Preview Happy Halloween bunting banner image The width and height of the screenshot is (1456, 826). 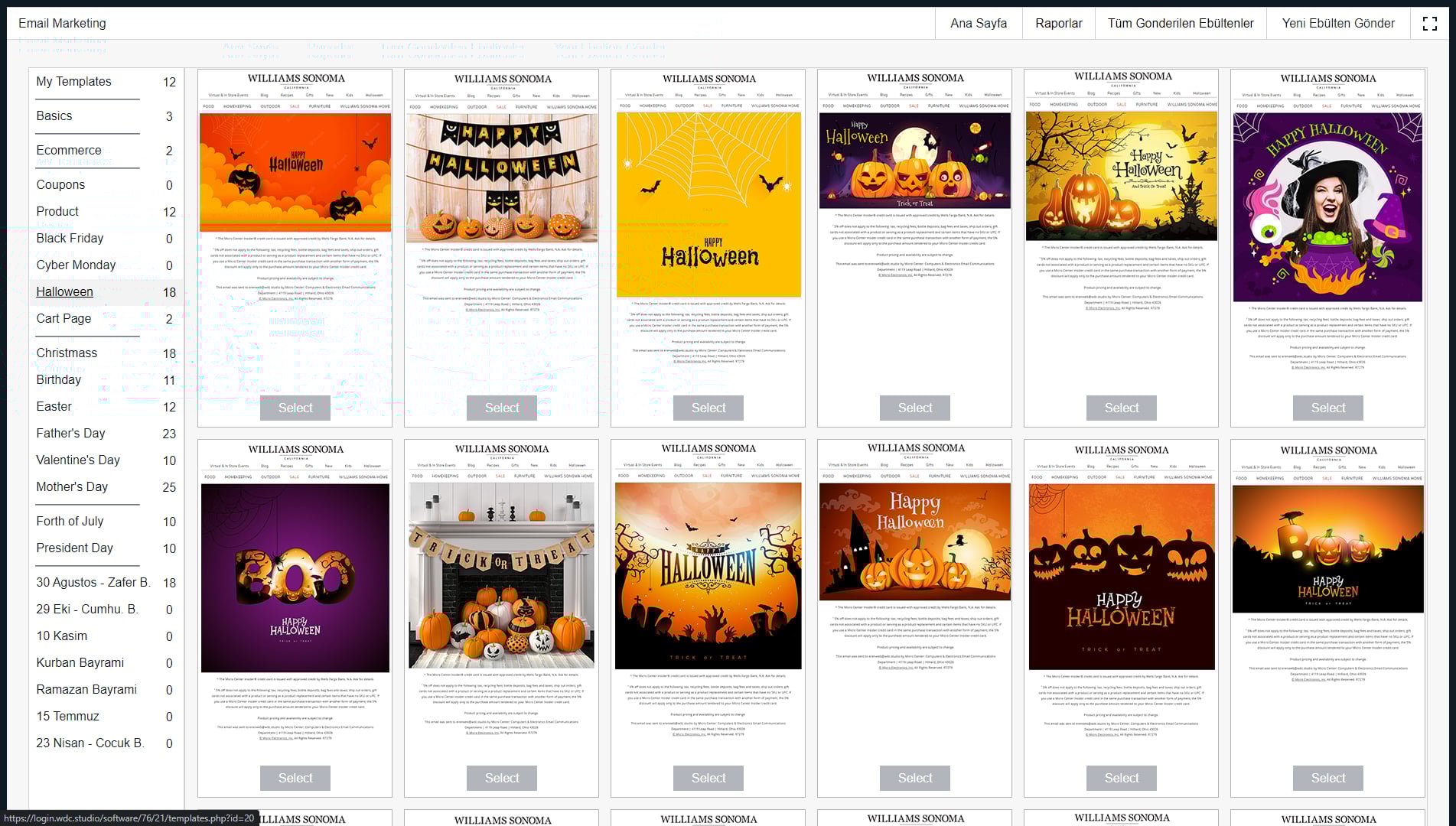pos(502,177)
